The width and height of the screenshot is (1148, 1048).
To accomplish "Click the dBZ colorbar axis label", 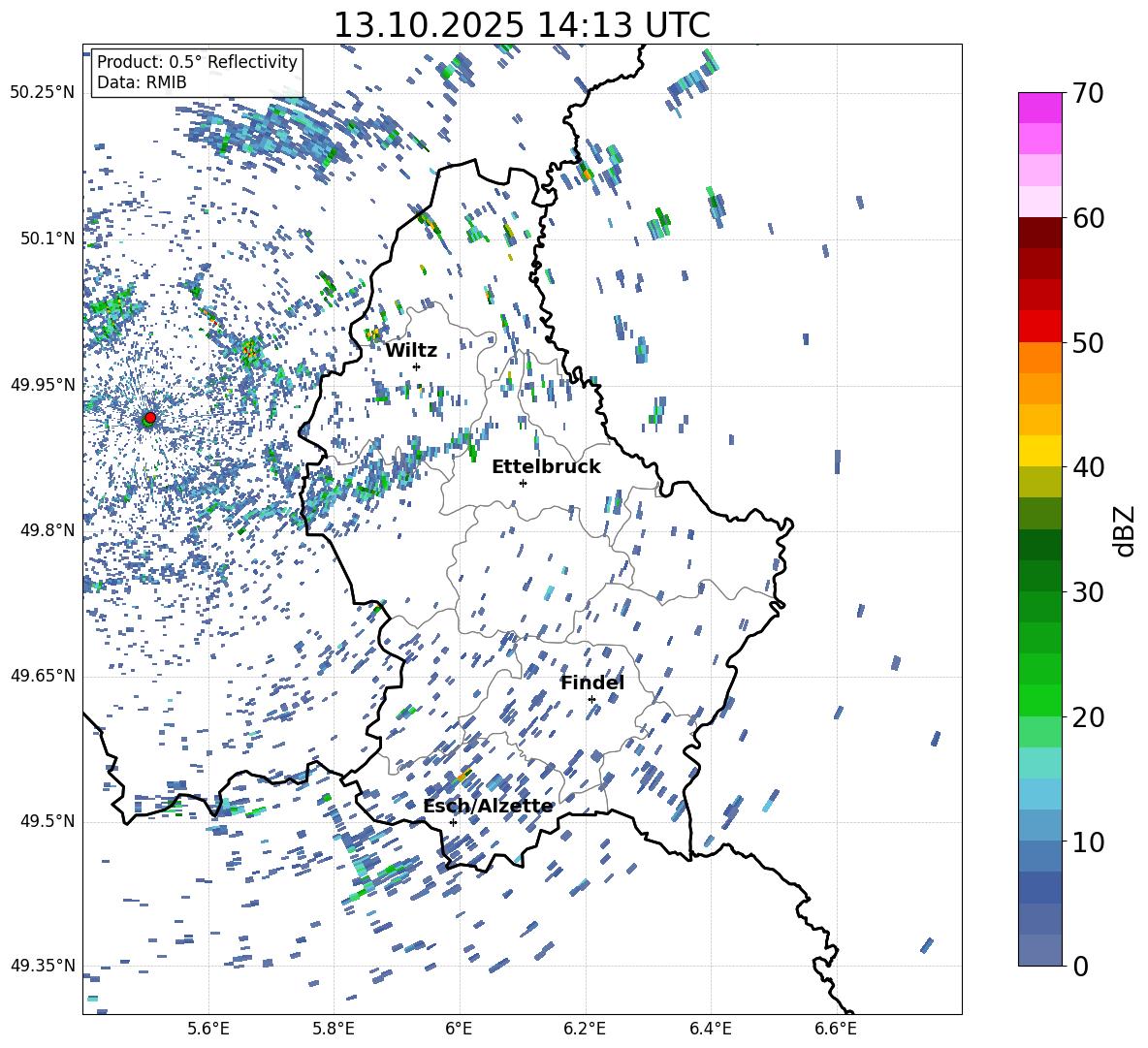I will tap(1125, 530).
